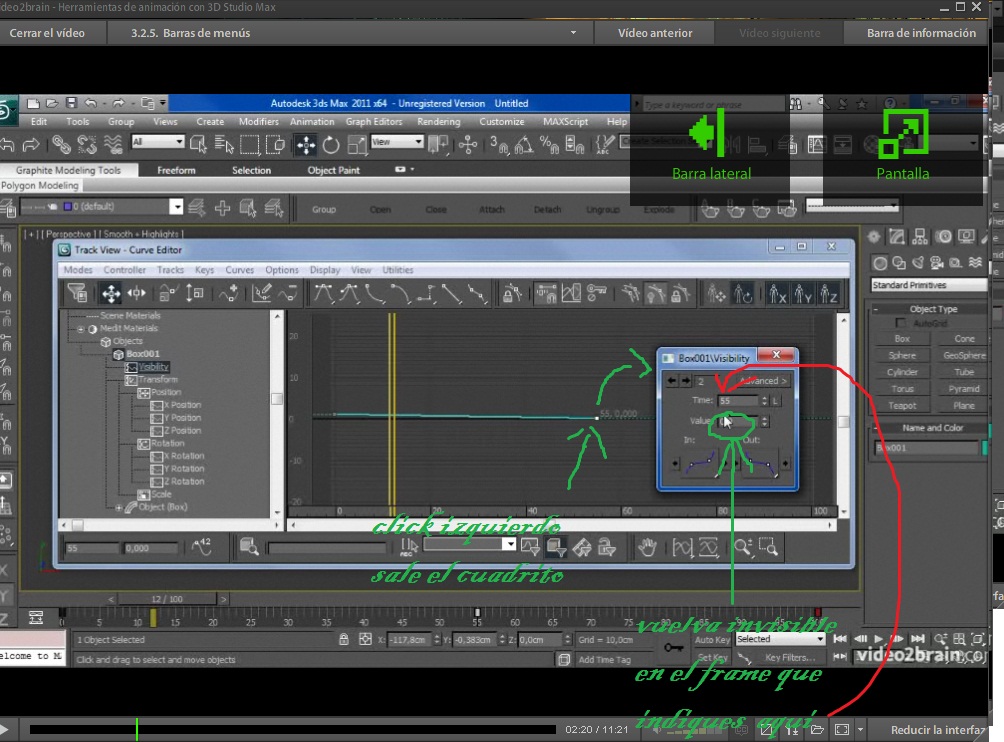
Task: Set tangents to Linear in Curve Editor
Action: [x=451, y=294]
